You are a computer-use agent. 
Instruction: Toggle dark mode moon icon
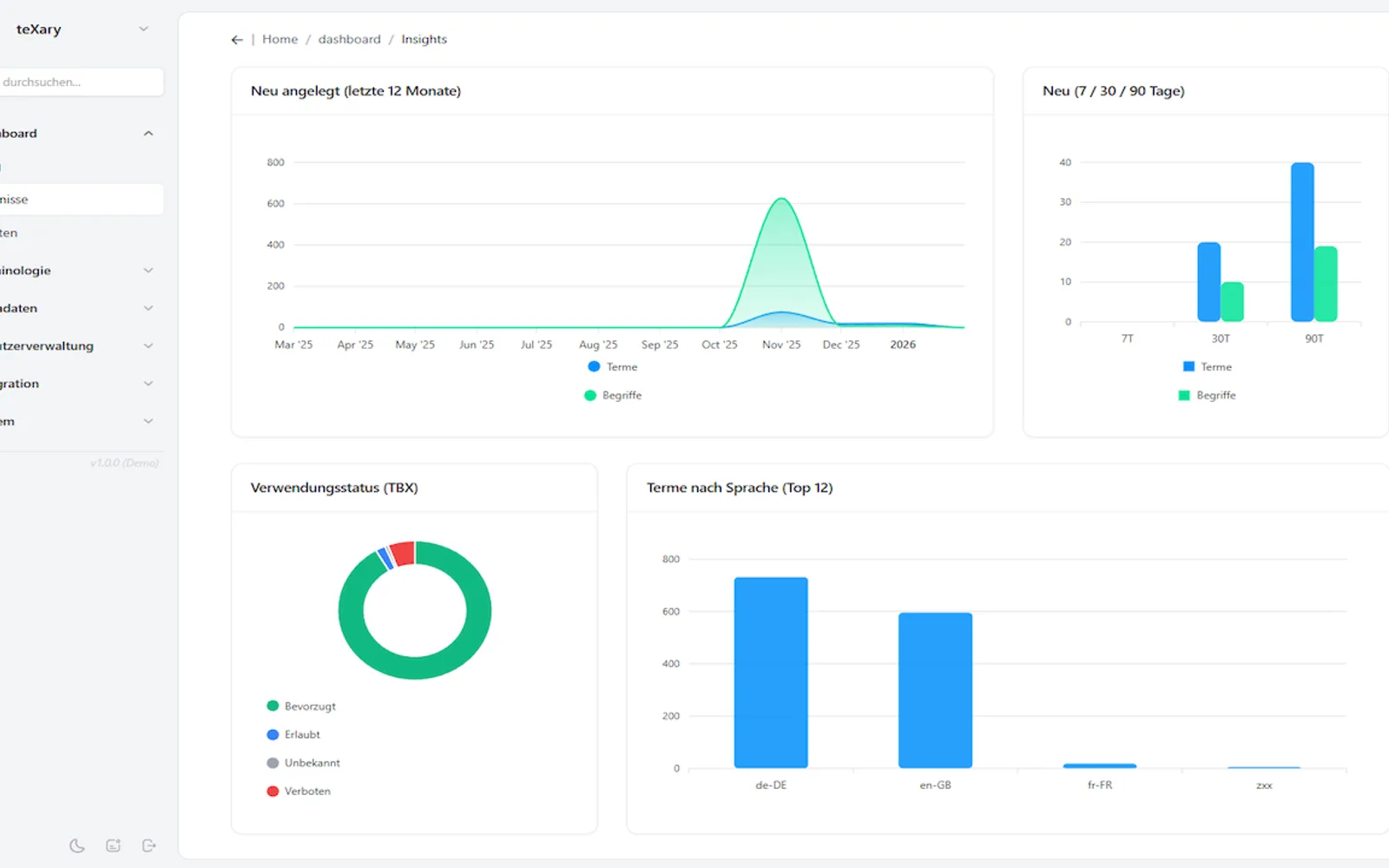(77, 845)
